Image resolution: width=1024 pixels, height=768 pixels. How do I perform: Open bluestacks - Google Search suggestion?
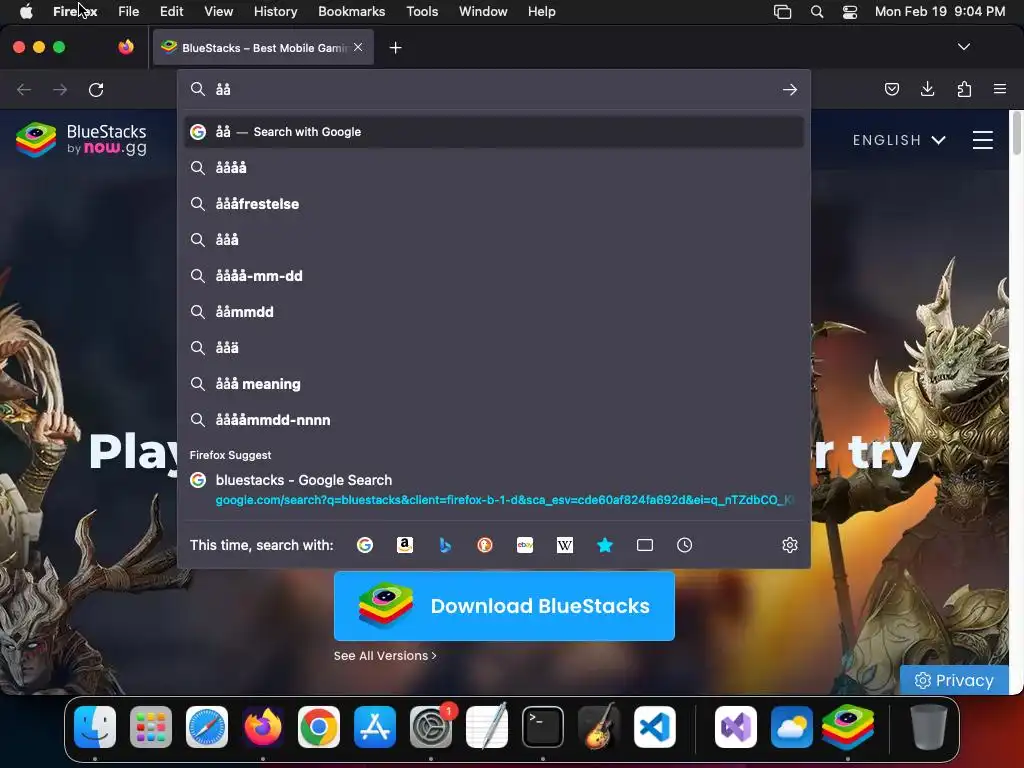click(x=494, y=490)
